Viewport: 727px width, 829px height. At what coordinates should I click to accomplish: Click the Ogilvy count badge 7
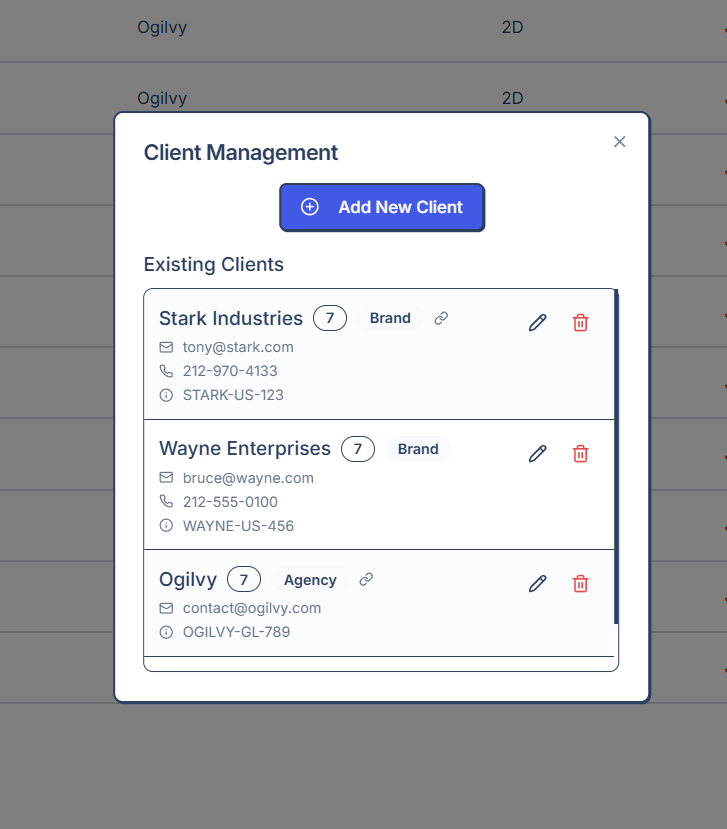click(x=244, y=579)
